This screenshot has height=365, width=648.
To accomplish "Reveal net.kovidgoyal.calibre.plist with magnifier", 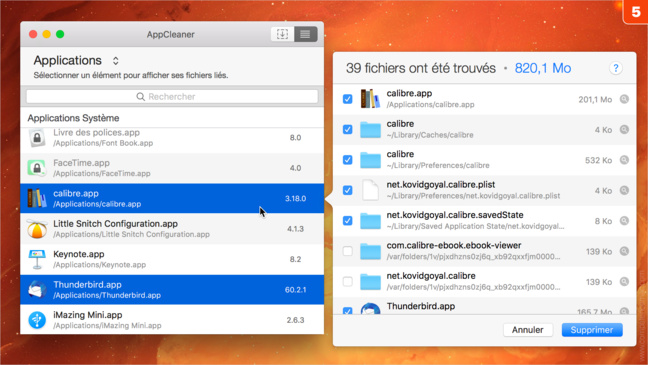I will pos(624,190).
